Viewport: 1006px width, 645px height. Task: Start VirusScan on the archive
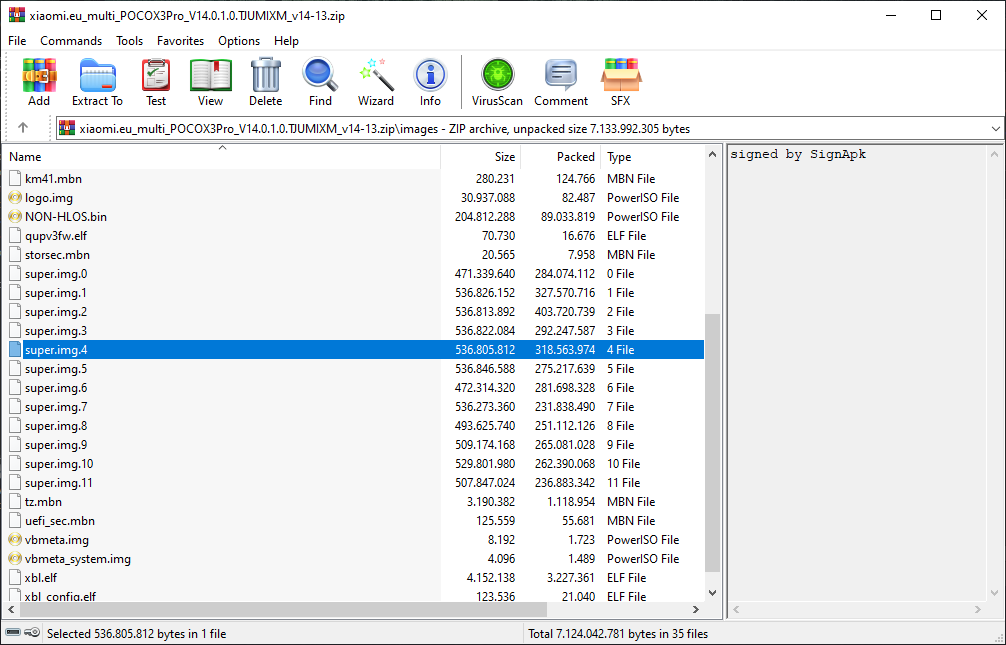click(x=497, y=82)
